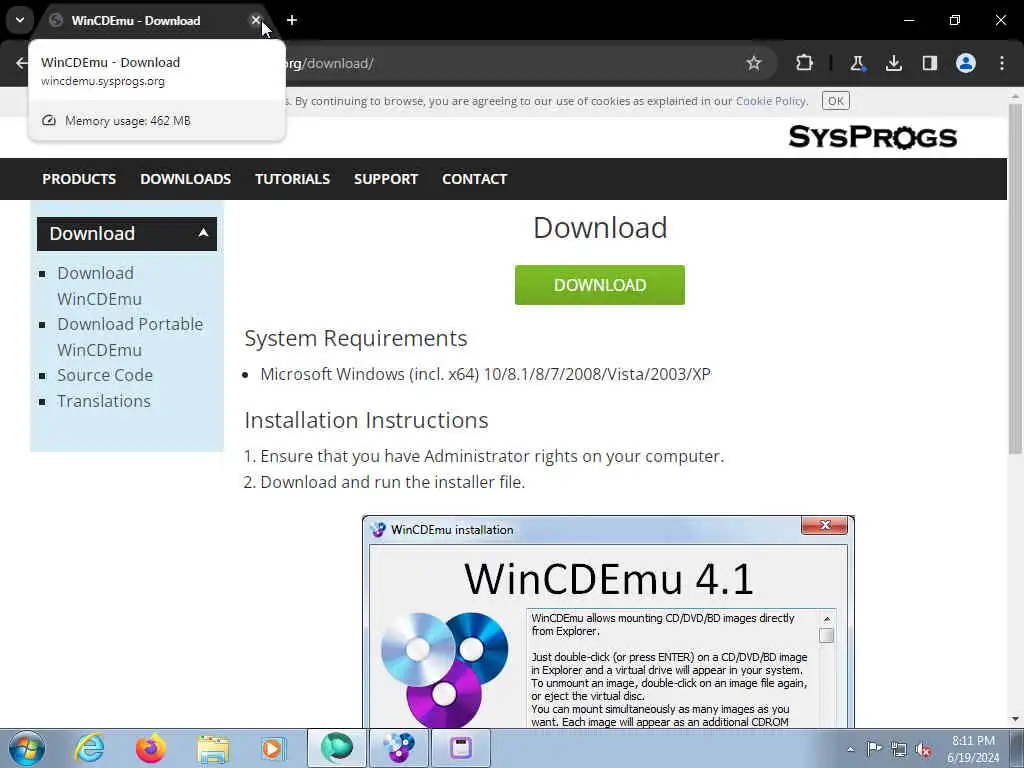This screenshot has width=1024, height=768.
Task: Click the page vertical scrollbar thumb
Action: click(x=1015, y=278)
